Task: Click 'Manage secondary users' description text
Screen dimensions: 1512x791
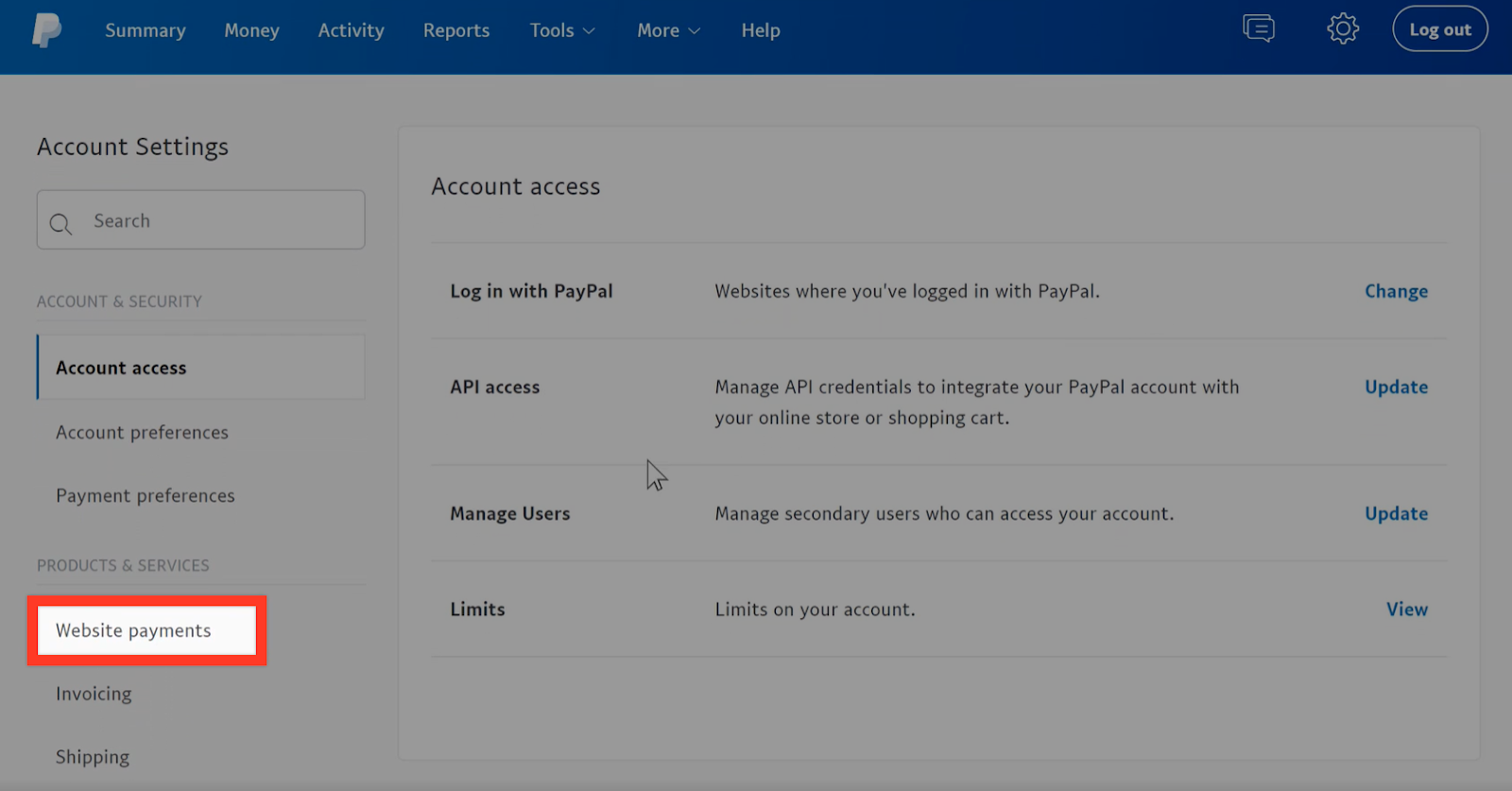Action: [x=944, y=513]
